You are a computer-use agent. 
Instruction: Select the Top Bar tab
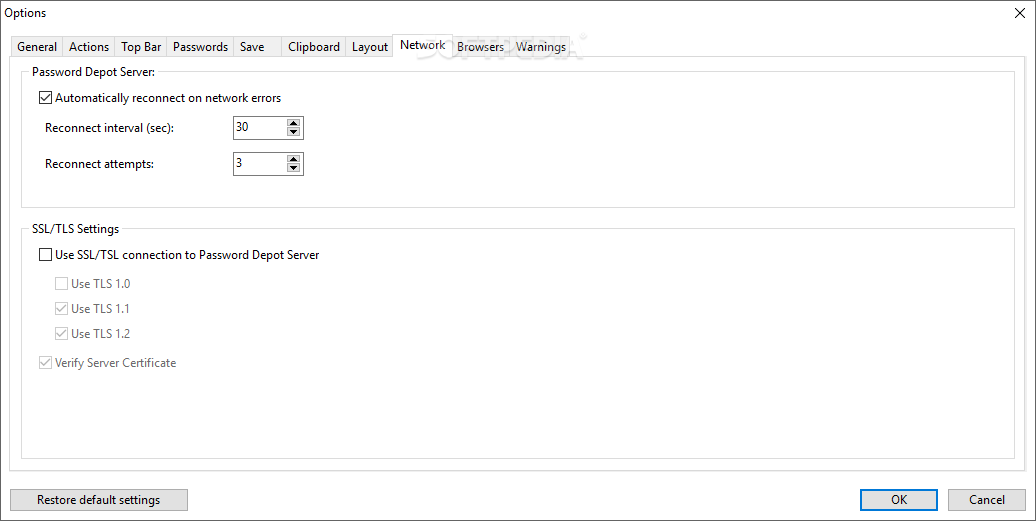click(x=141, y=47)
